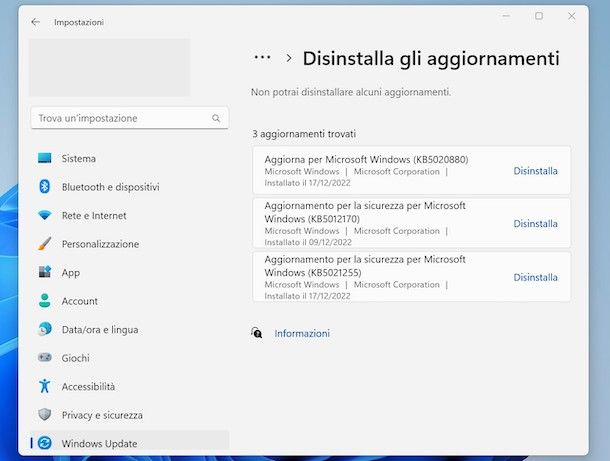
Task: Select Giochi in the sidebar
Action: tap(130, 358)
